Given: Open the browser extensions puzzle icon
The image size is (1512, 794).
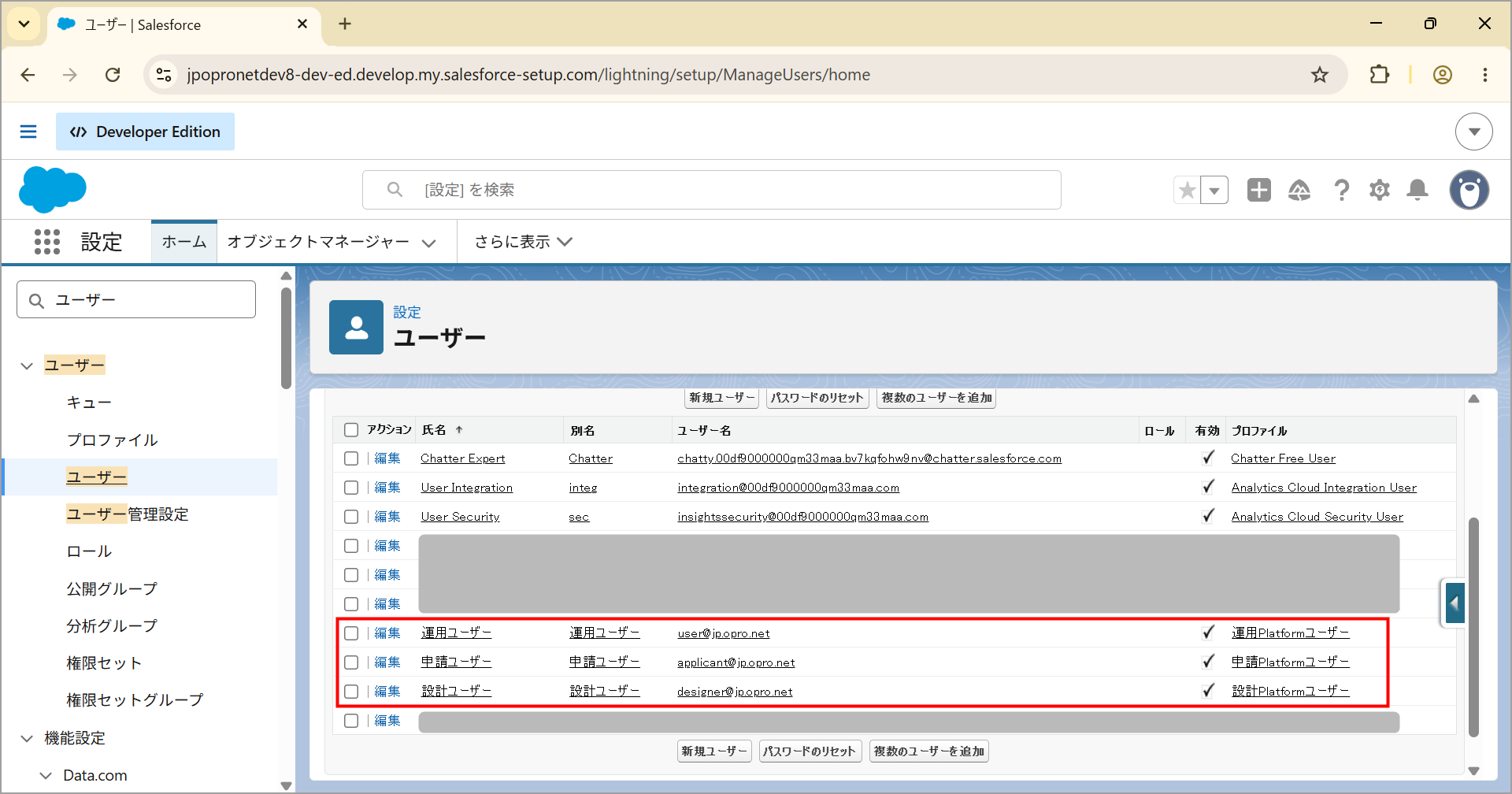Looking at the screenshot, I should [x=1380, y=75].
